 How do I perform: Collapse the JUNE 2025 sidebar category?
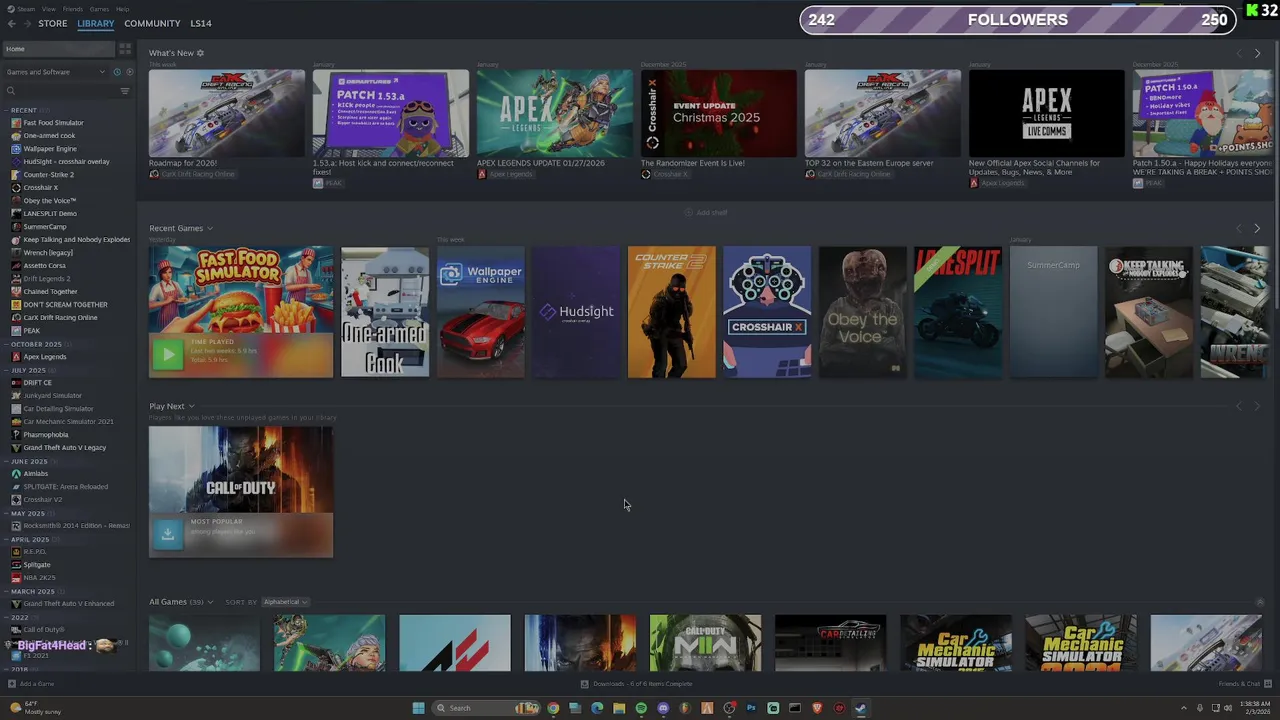[x=6, y=461]
